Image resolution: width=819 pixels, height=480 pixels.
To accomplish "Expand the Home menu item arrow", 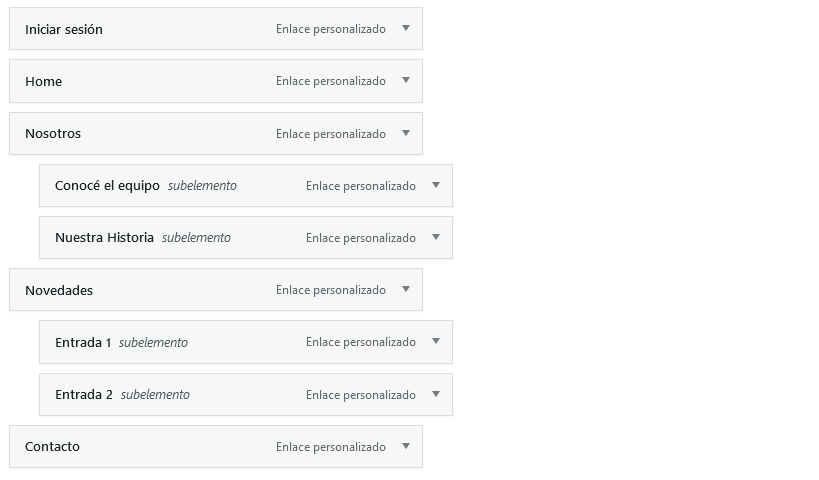I will 406,80.
